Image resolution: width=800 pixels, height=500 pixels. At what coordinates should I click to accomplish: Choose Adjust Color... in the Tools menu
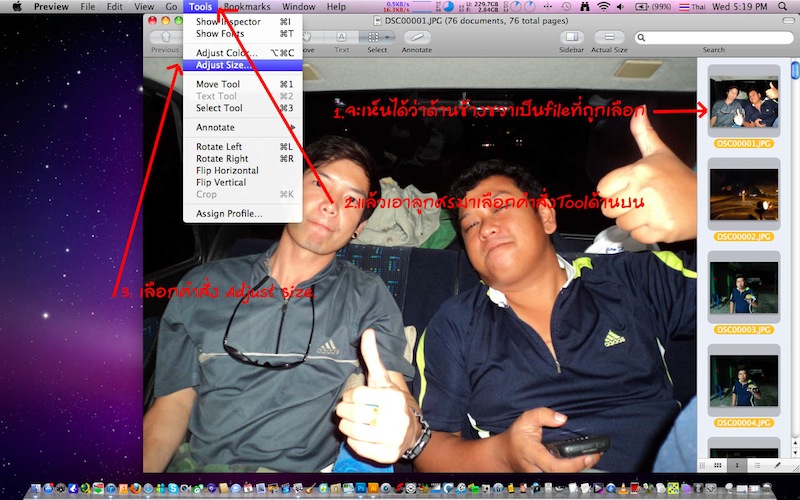pos(242,53)
